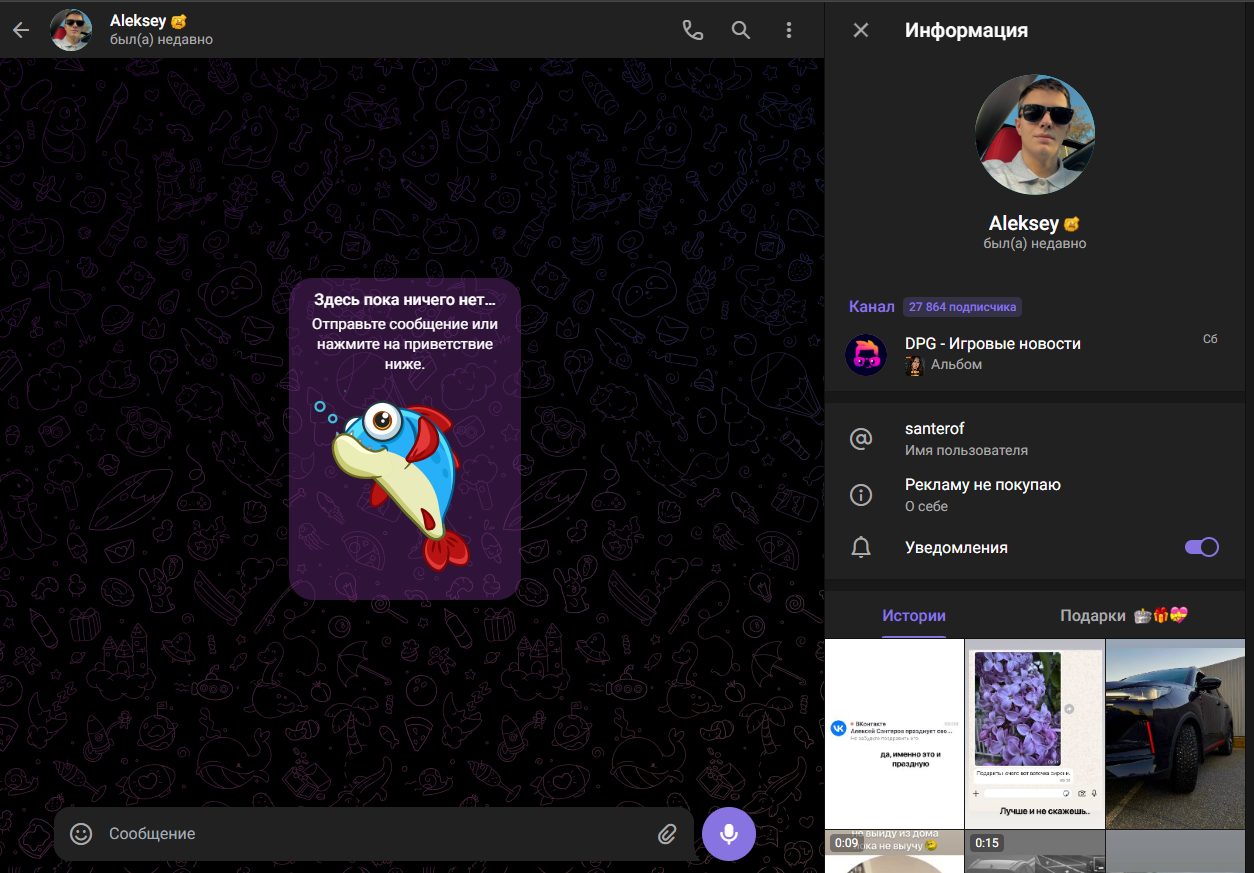The height and width of the screenshot is (873, 1254).
Task: Attach a file with the paperclip icon
Action: pos(667,833)
